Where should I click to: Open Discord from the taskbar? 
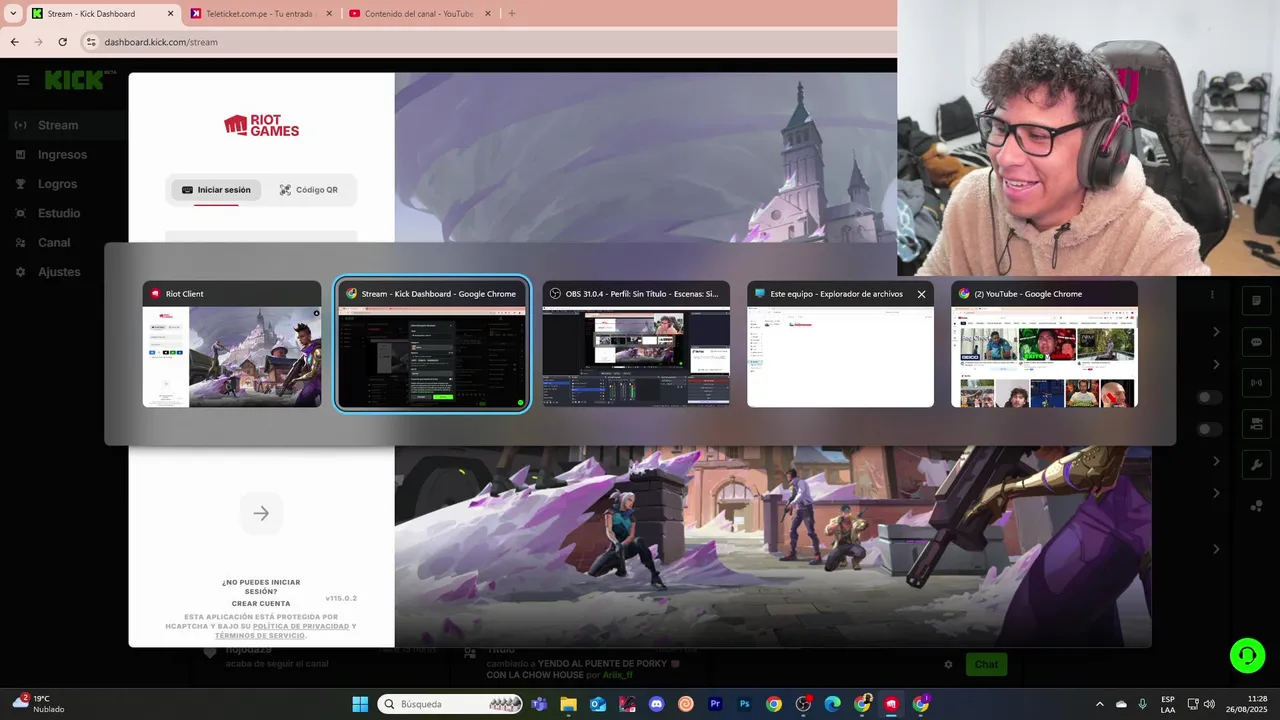656,704
